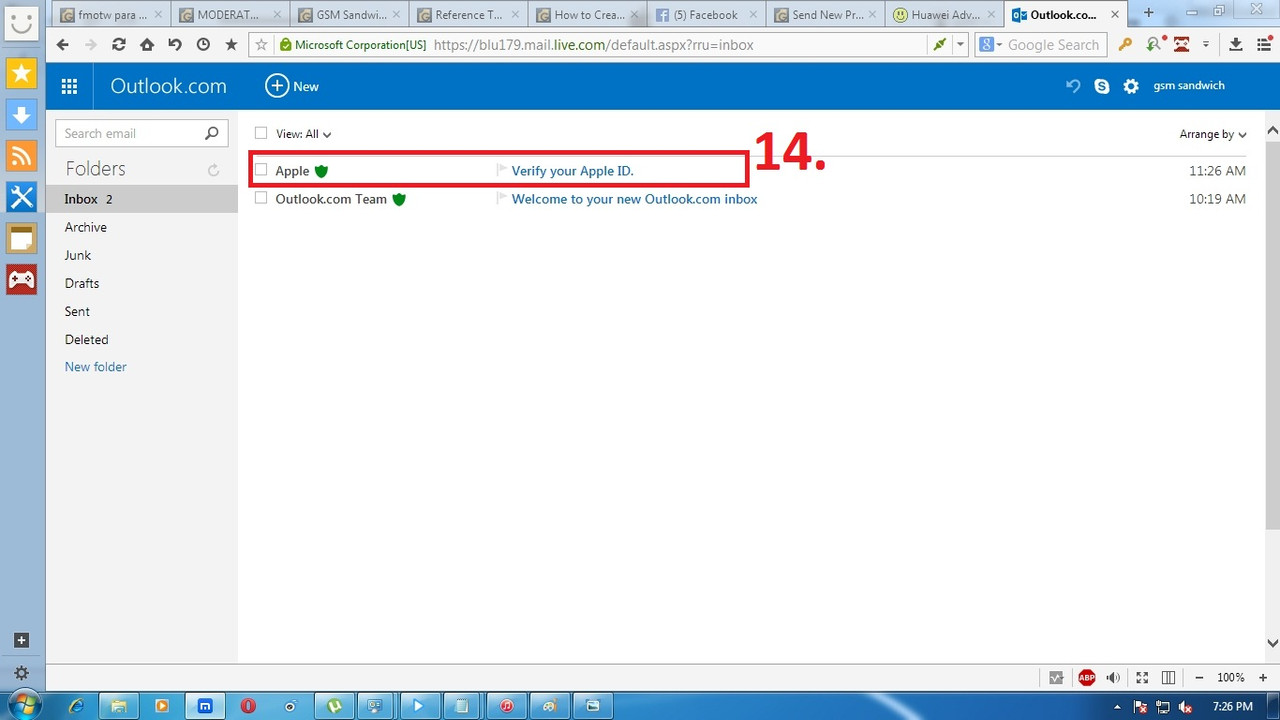This screenshot has height=720, width=1280.
Task: Open the Inbox folder
Action: (x=142, y=199)
